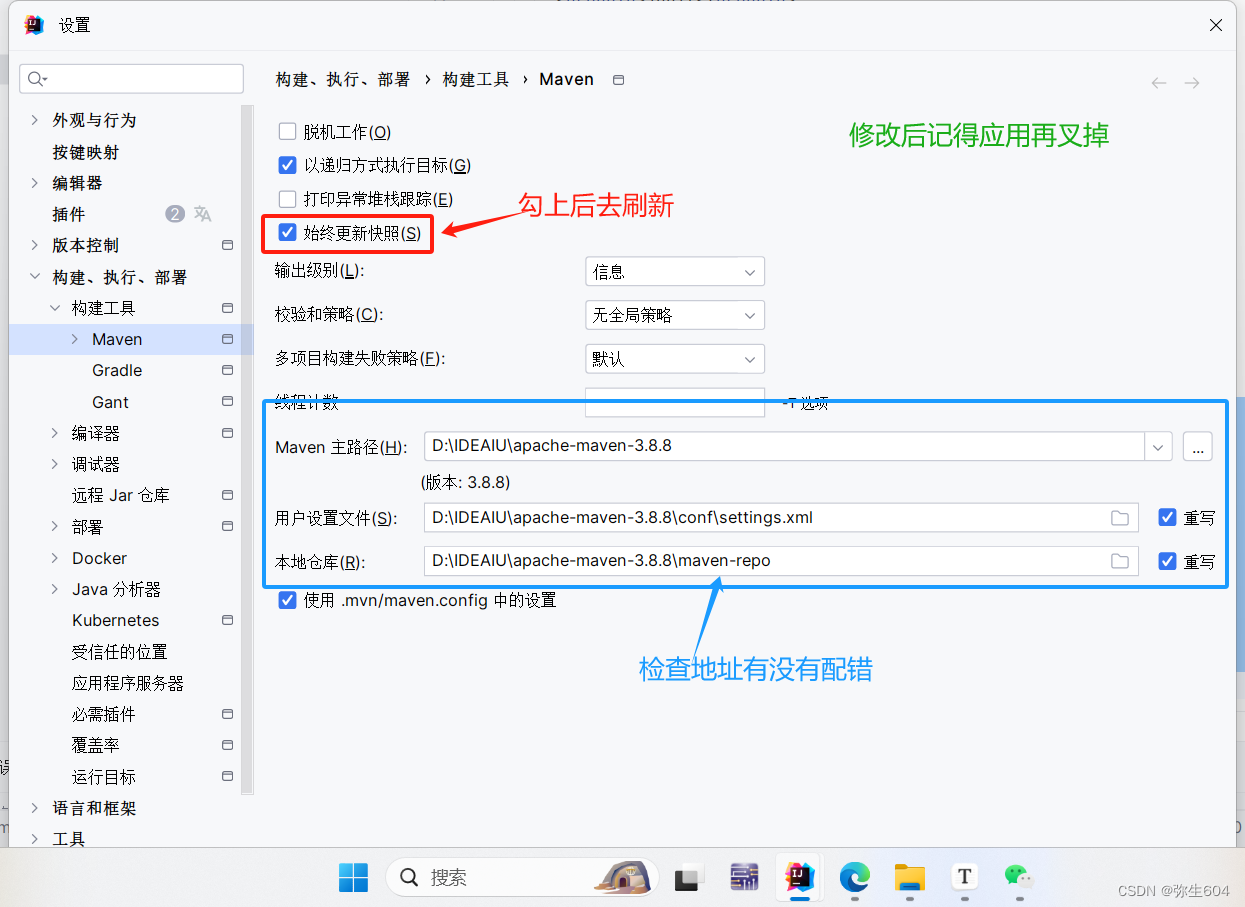Select 受信任的位置 in settings tree

tap(120, 652)
